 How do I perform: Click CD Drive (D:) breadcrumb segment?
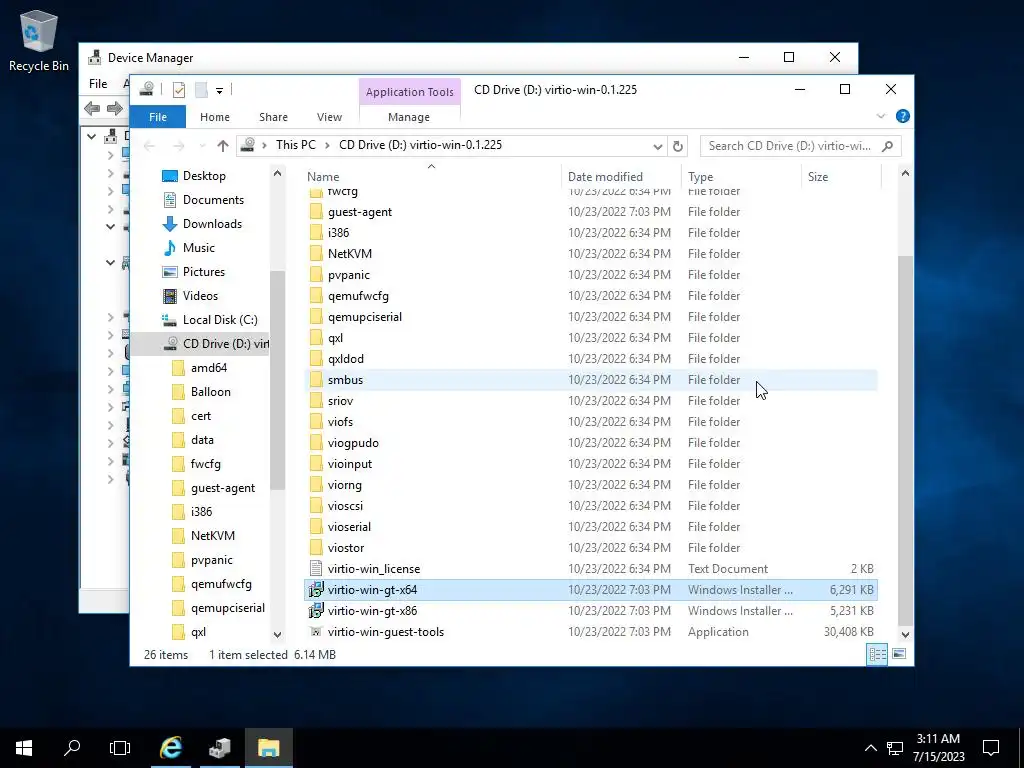tap(420, 145)
